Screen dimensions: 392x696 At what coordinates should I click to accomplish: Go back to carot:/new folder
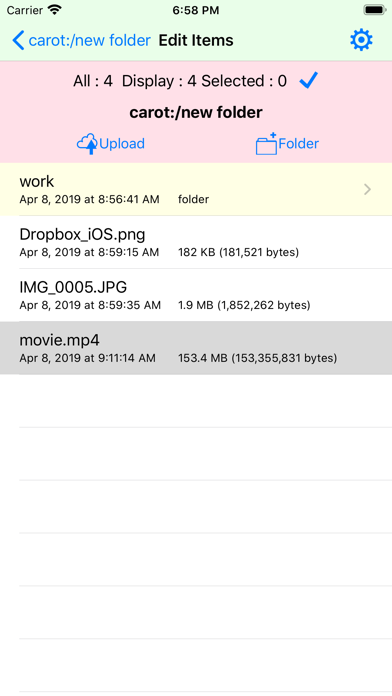(x=89, y=40)
